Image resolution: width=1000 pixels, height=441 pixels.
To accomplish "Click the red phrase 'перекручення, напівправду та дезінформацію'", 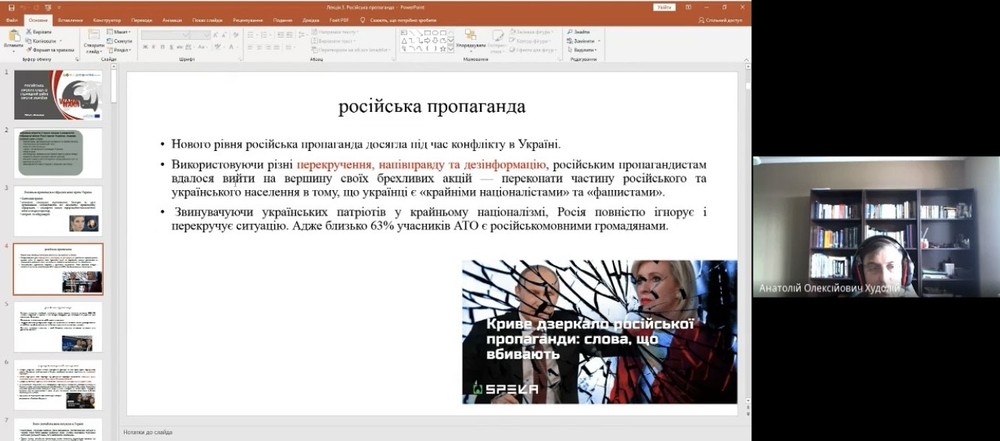I will pos(422,163).
